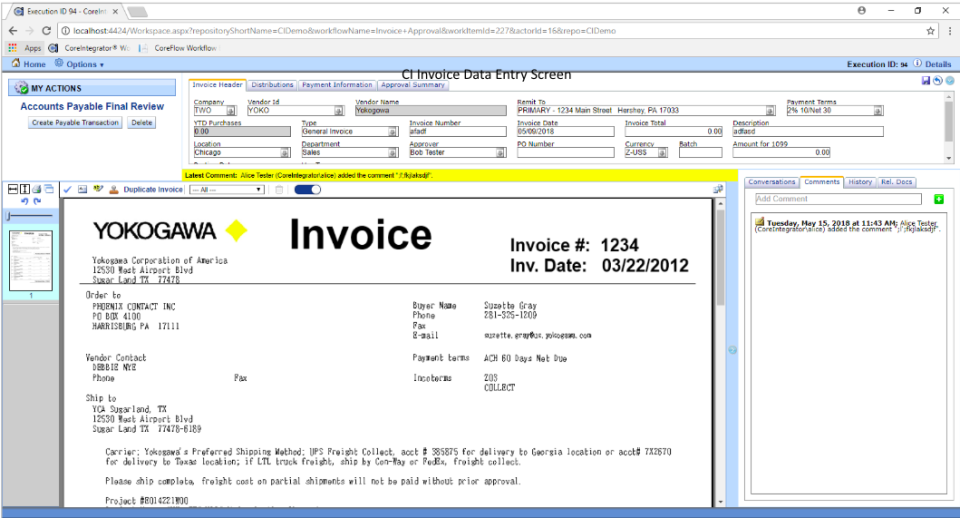Image resolution: width=960 pixels, height=518 pixels.
Task: Open the CoreFlow Workflow bookmark
Action: (x=179, y=48)
